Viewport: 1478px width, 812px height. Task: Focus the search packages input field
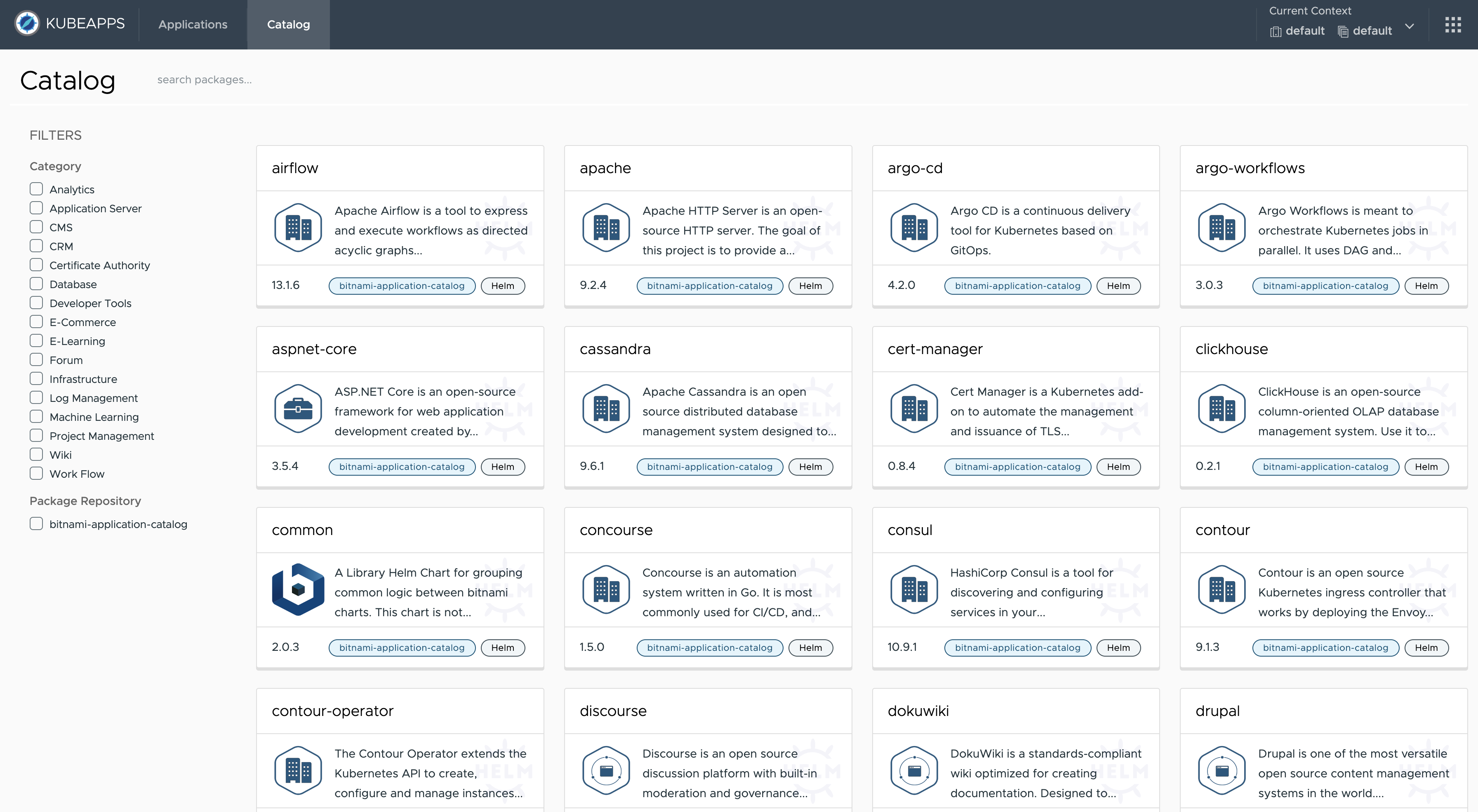click(x=344, y=80)
